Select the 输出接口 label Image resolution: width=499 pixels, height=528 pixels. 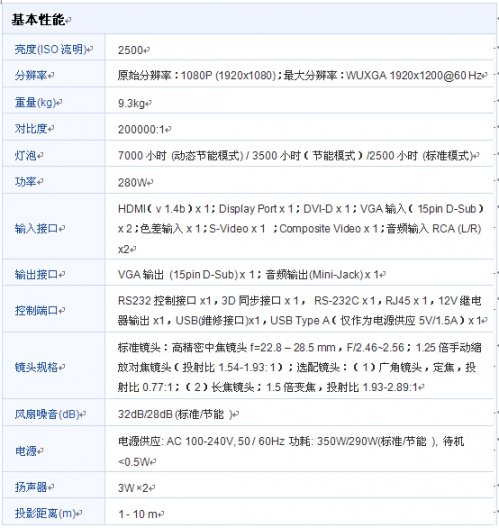(36, 274)
